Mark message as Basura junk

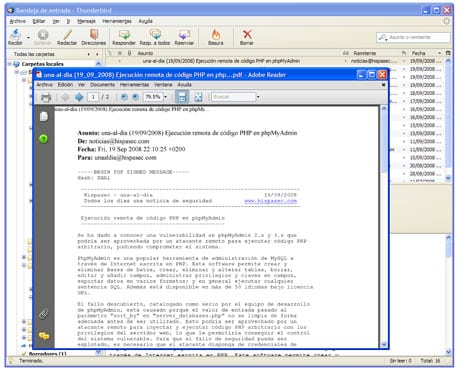[216, 37]
